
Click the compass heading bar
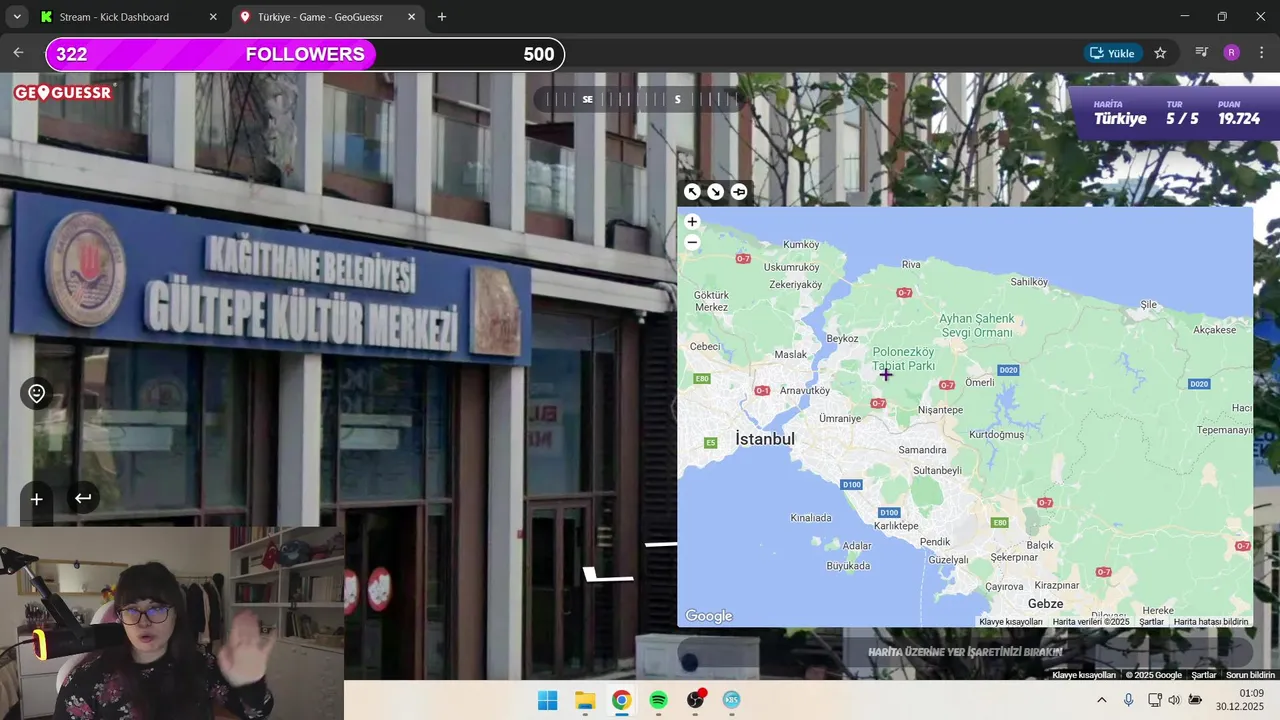[x=640, y=99]
